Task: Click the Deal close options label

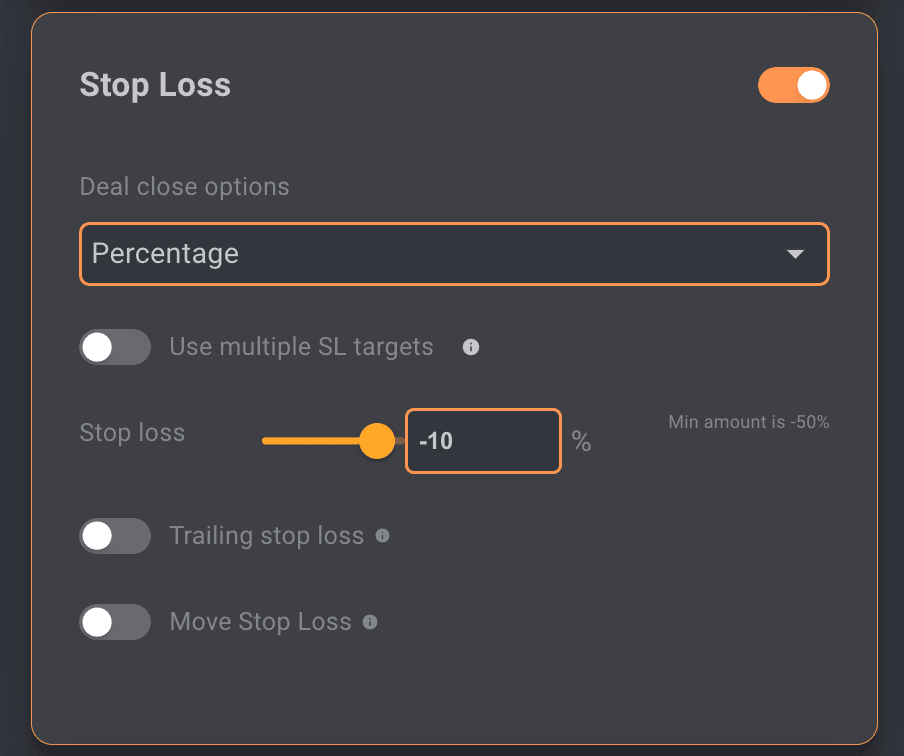Action: pyautogui.click(x=184, y=186)
